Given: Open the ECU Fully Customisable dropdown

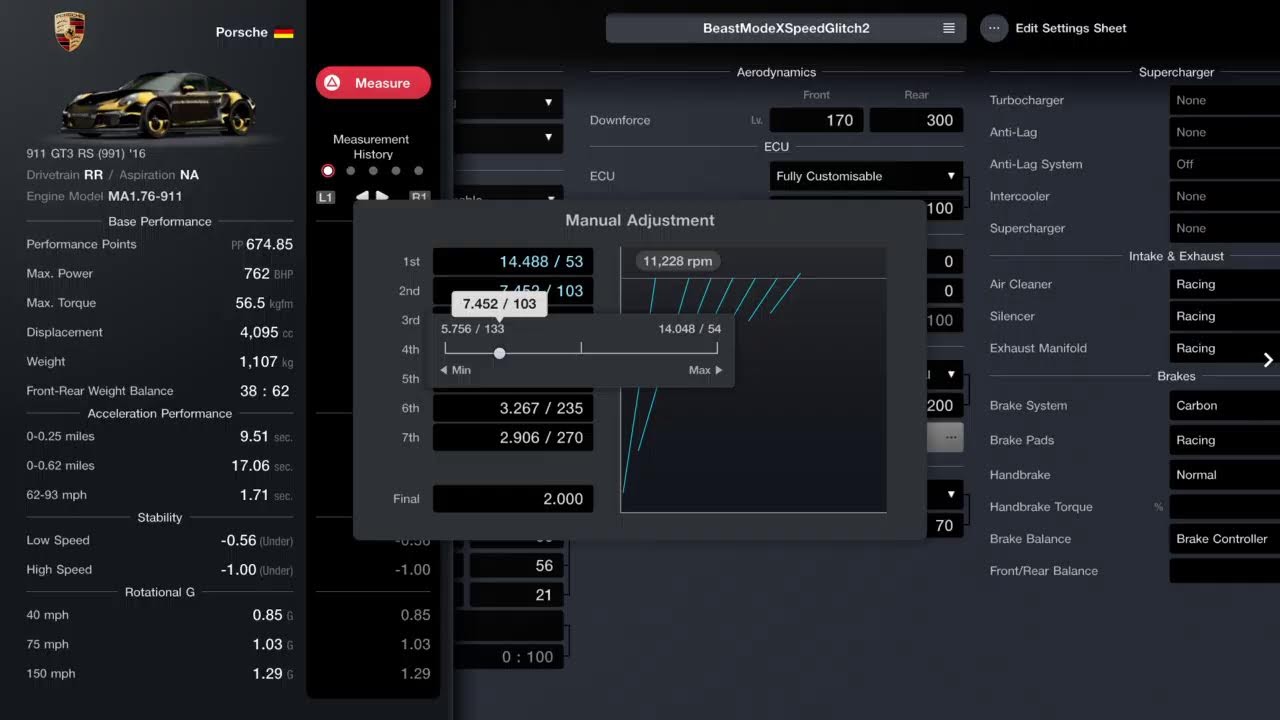Looking at the screenshot, I should 866,176.
